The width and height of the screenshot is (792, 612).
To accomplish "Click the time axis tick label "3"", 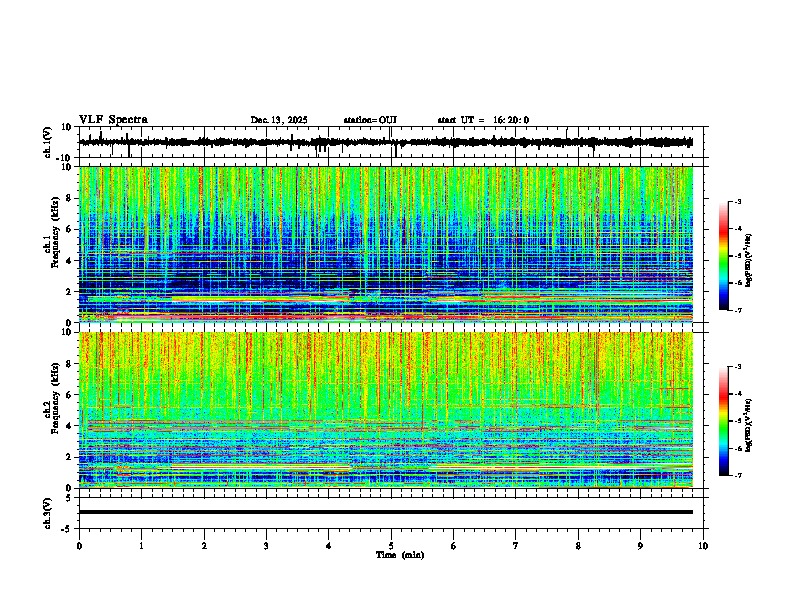I will click(266, 546).
